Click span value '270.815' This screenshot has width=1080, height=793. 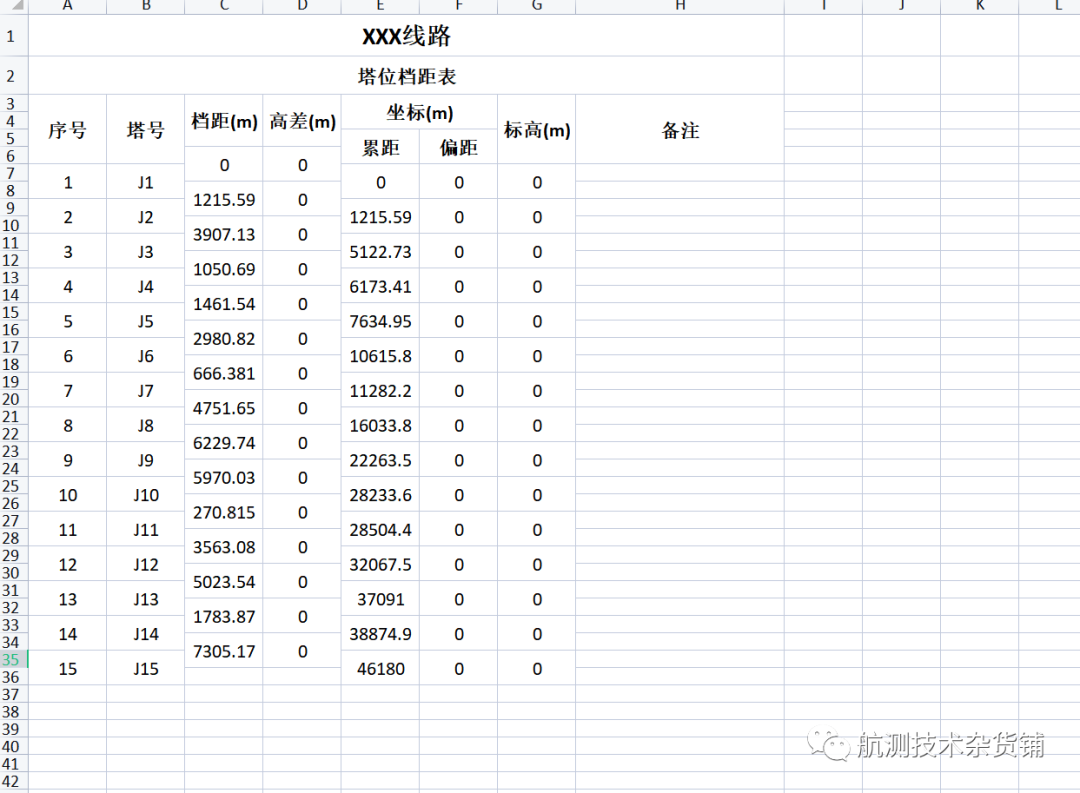(x=224, y=512)
